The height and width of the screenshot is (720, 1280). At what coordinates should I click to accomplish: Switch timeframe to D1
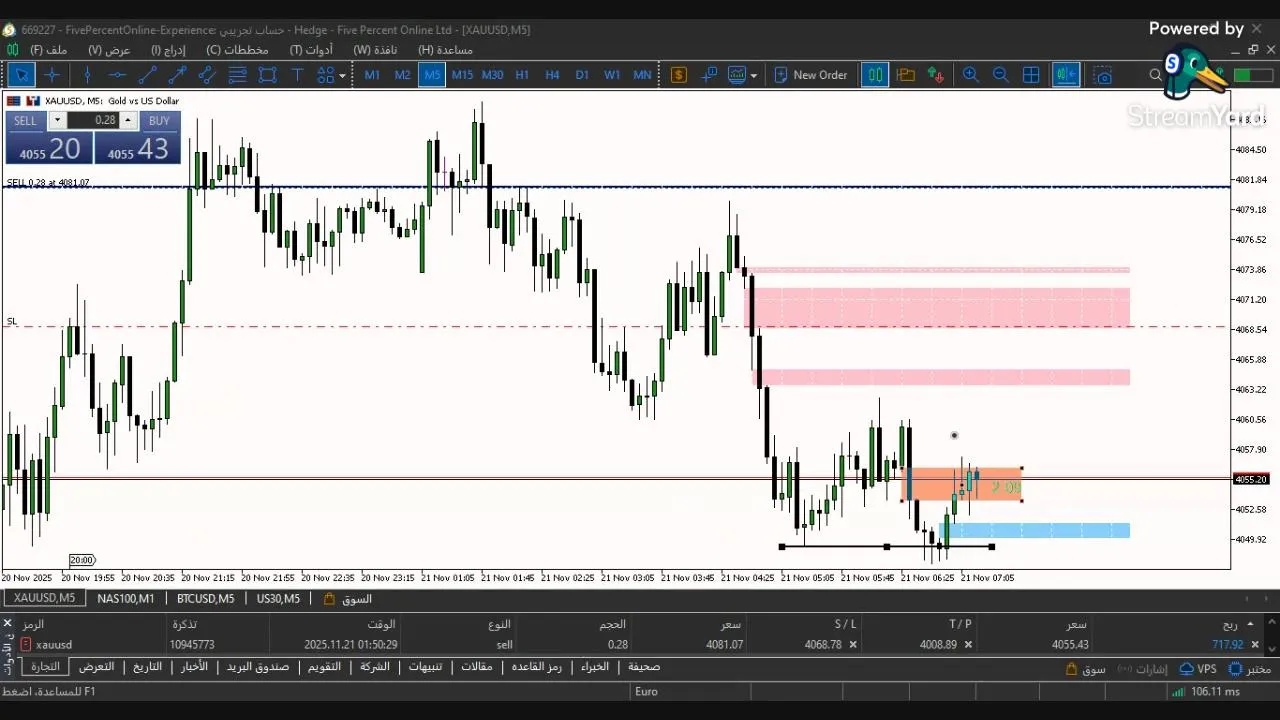(x=582, y=75)
